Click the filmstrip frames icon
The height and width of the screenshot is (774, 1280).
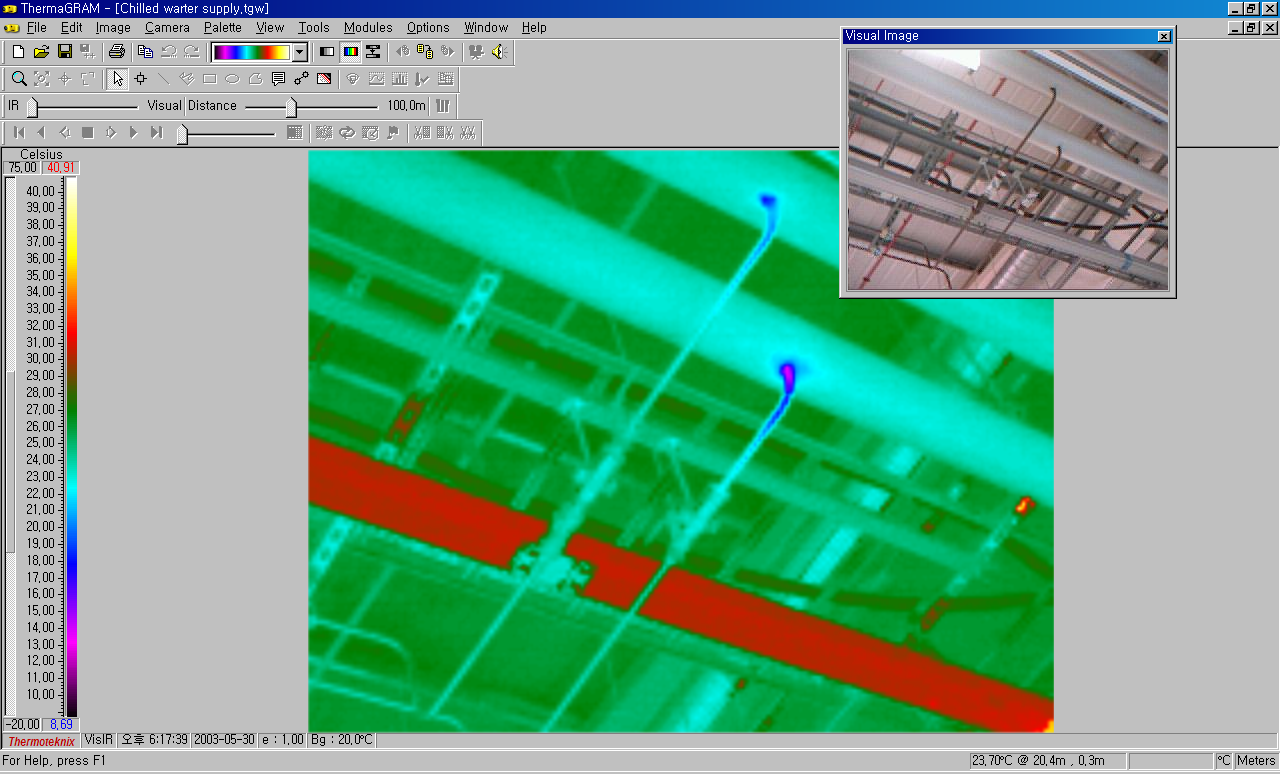coord(295,132)
